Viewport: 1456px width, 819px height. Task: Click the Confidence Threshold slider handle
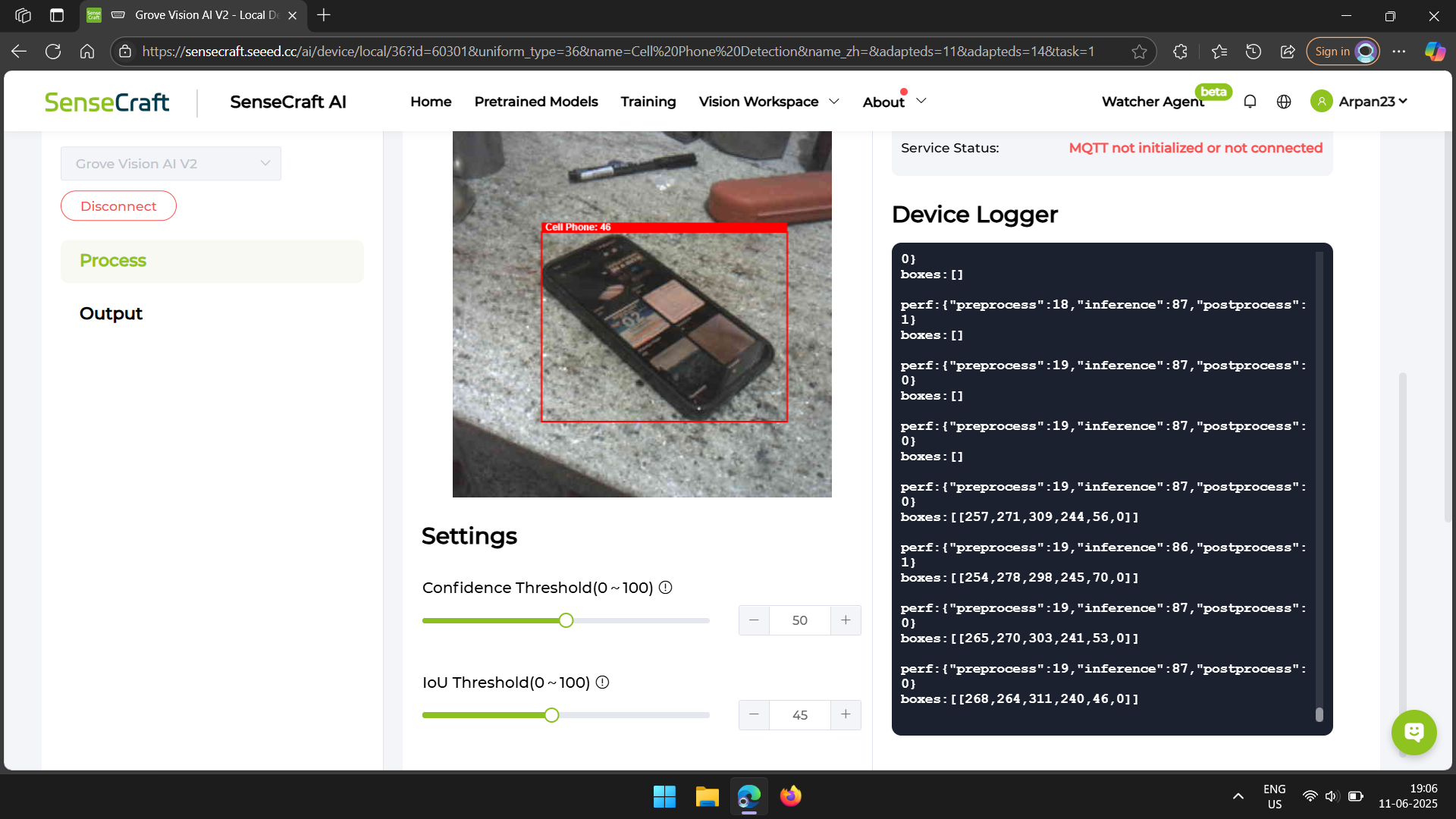click(x=566, y=620)
